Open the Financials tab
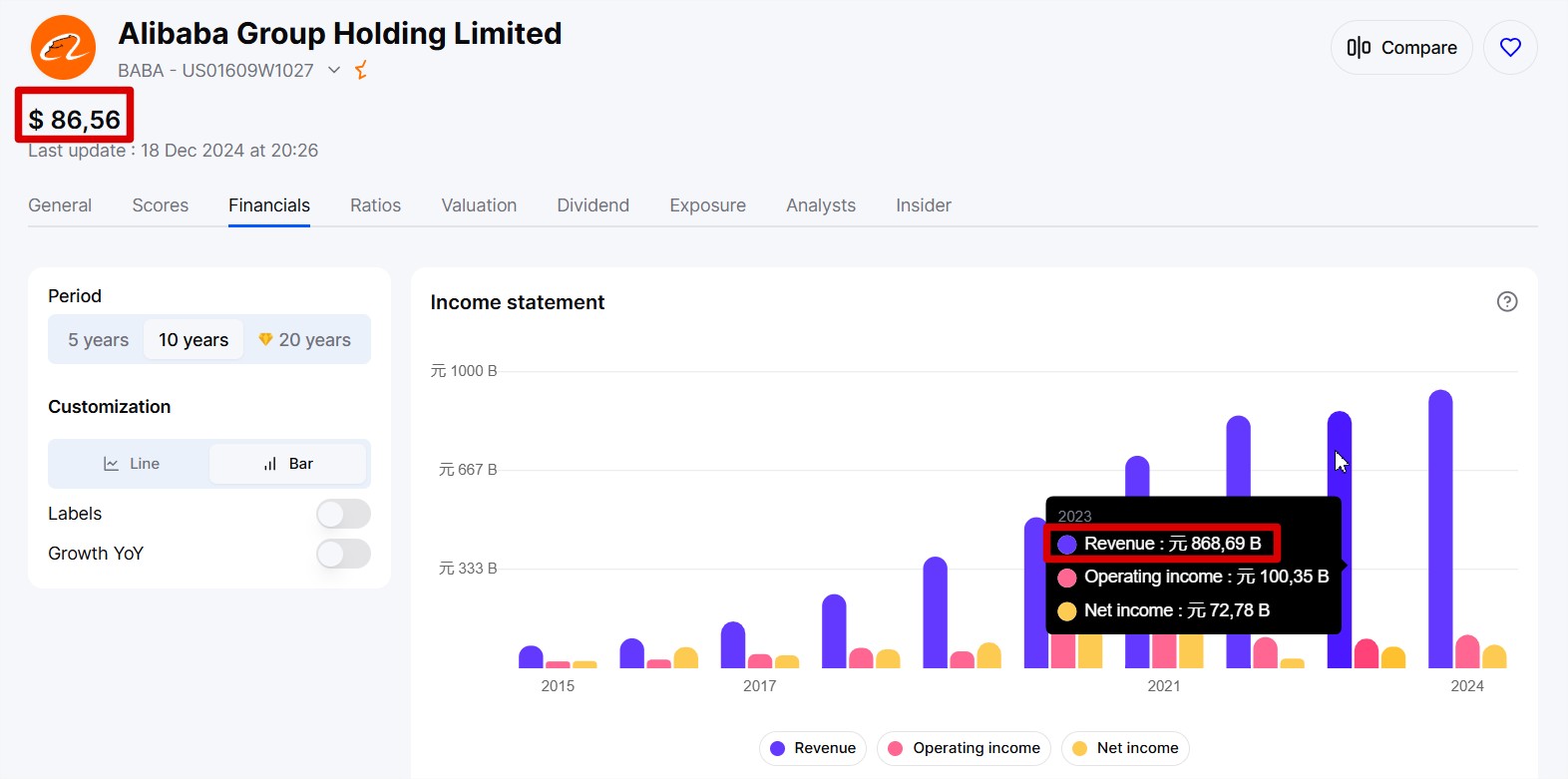 269,205
